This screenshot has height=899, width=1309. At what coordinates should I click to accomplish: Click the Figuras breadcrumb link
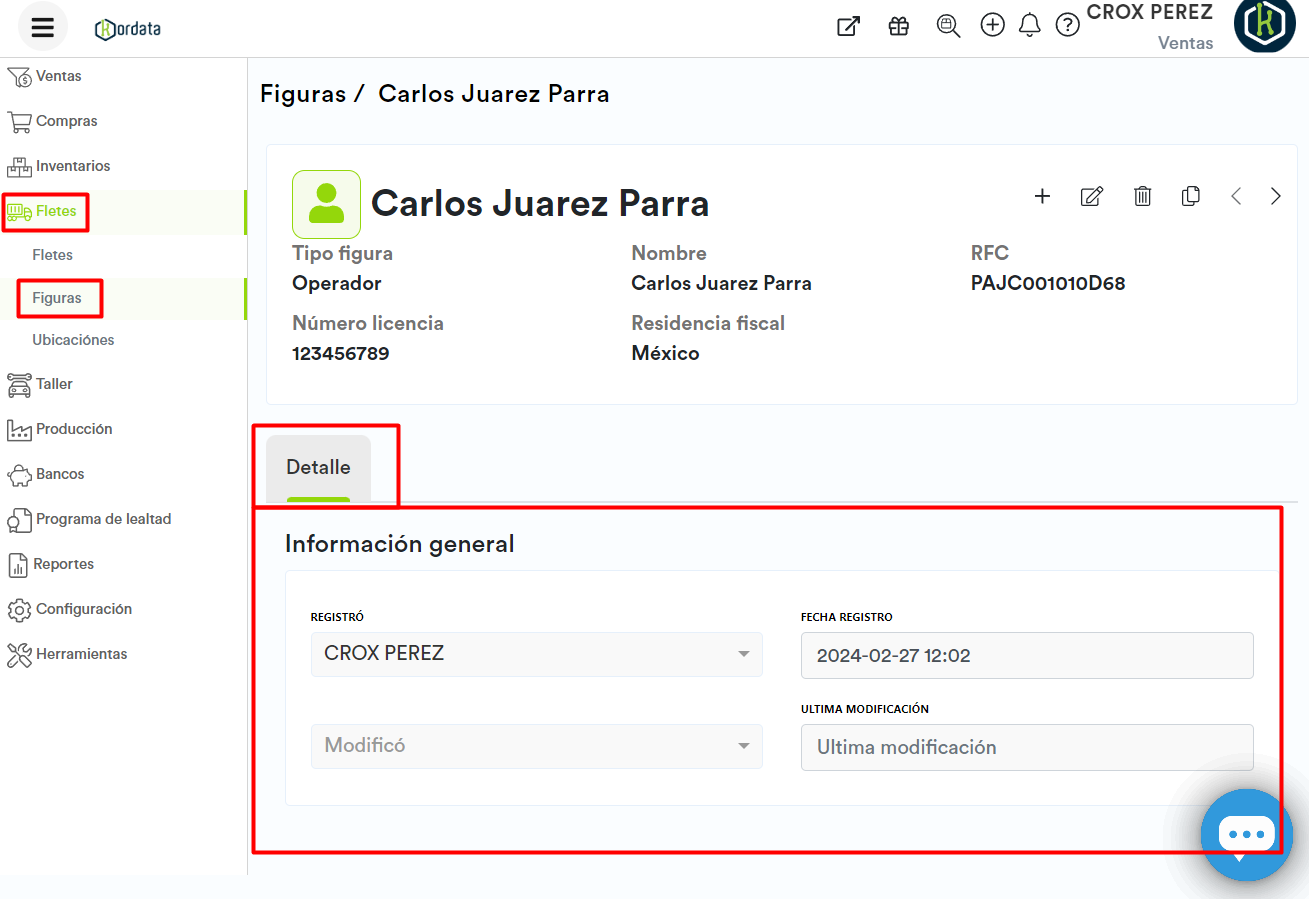point(302,94)
